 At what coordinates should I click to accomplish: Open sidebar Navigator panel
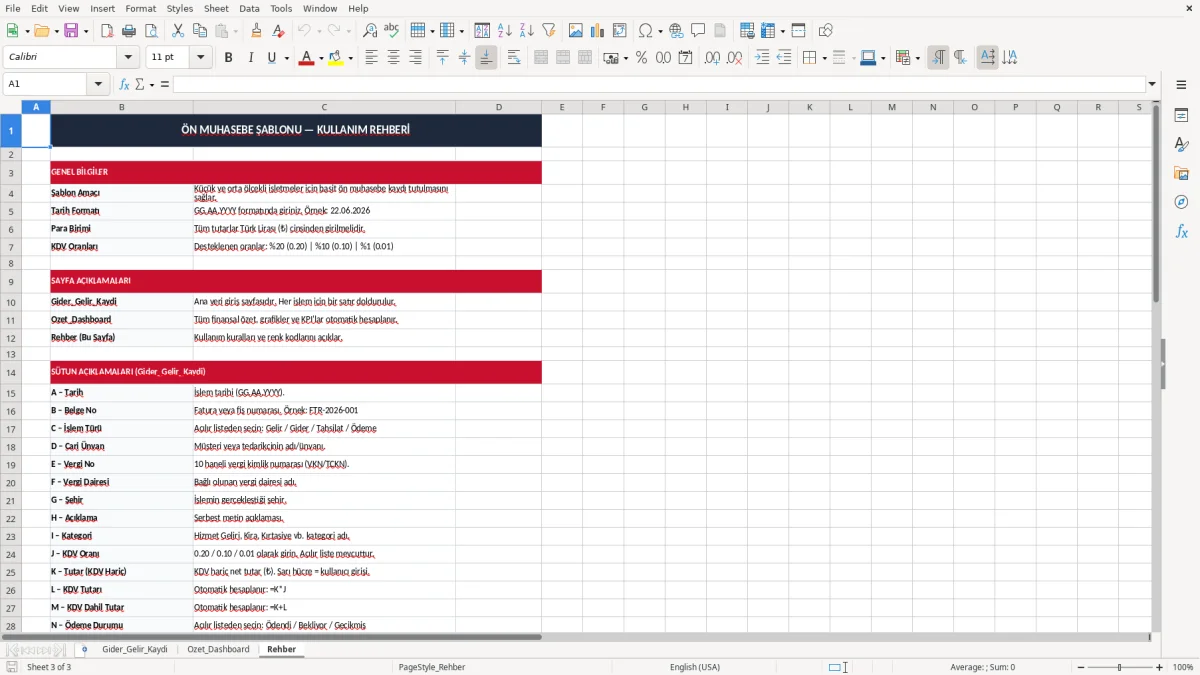tap(1181, 202)
